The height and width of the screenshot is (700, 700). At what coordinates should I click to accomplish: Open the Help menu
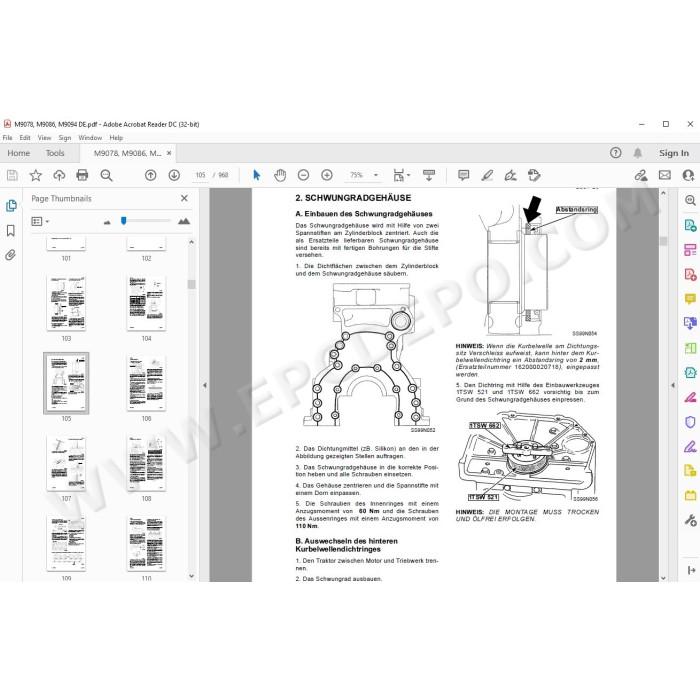pyautogui.click(x=116, y=138)
